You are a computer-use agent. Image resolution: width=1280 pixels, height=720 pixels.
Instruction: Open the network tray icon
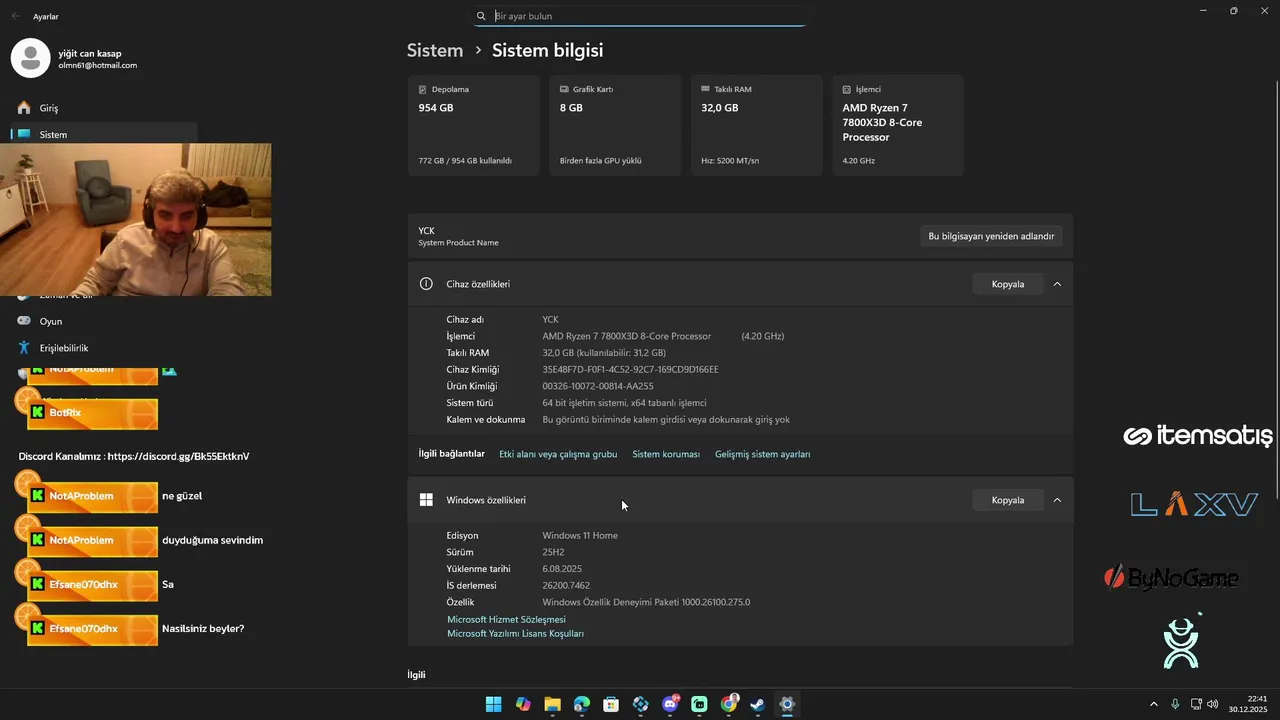(1196, 704)
